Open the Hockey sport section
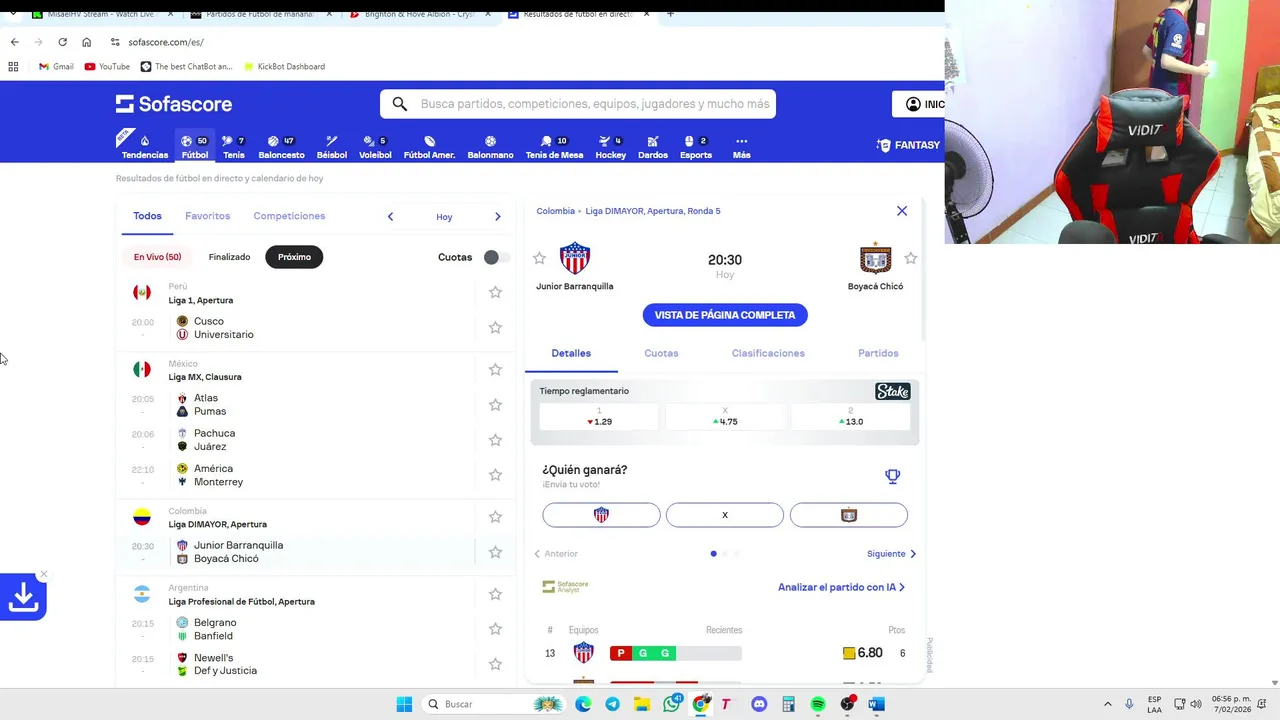 [611, 147]
